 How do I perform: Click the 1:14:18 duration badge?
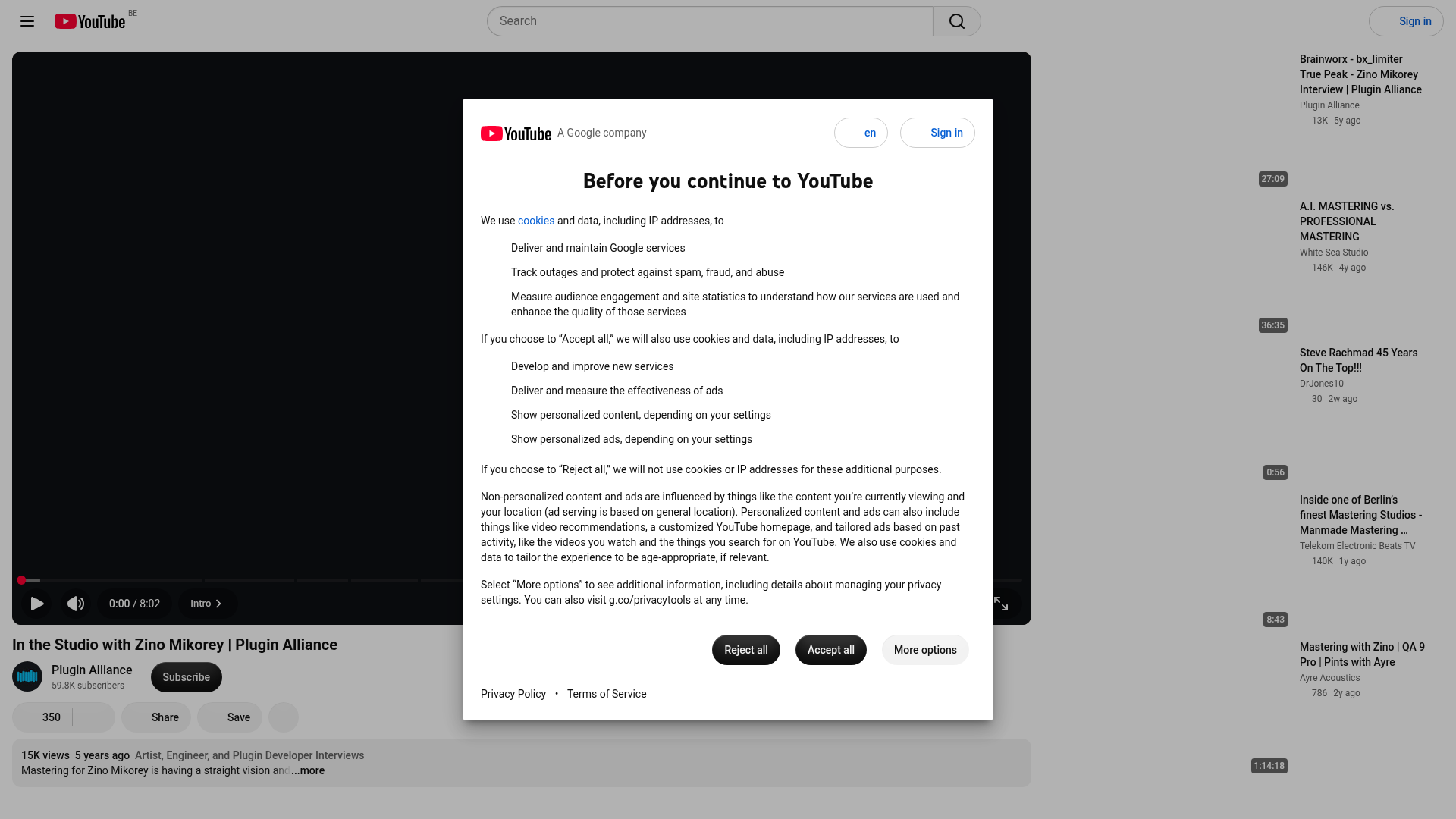click(x=1269, y=766)
